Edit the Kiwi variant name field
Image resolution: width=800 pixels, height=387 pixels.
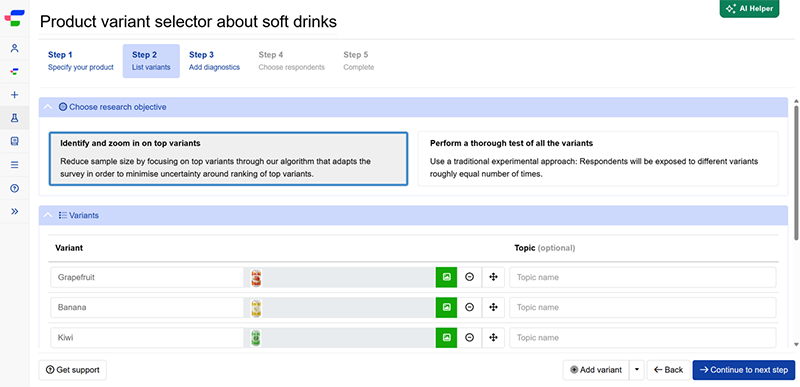click(x=147, y=338)
